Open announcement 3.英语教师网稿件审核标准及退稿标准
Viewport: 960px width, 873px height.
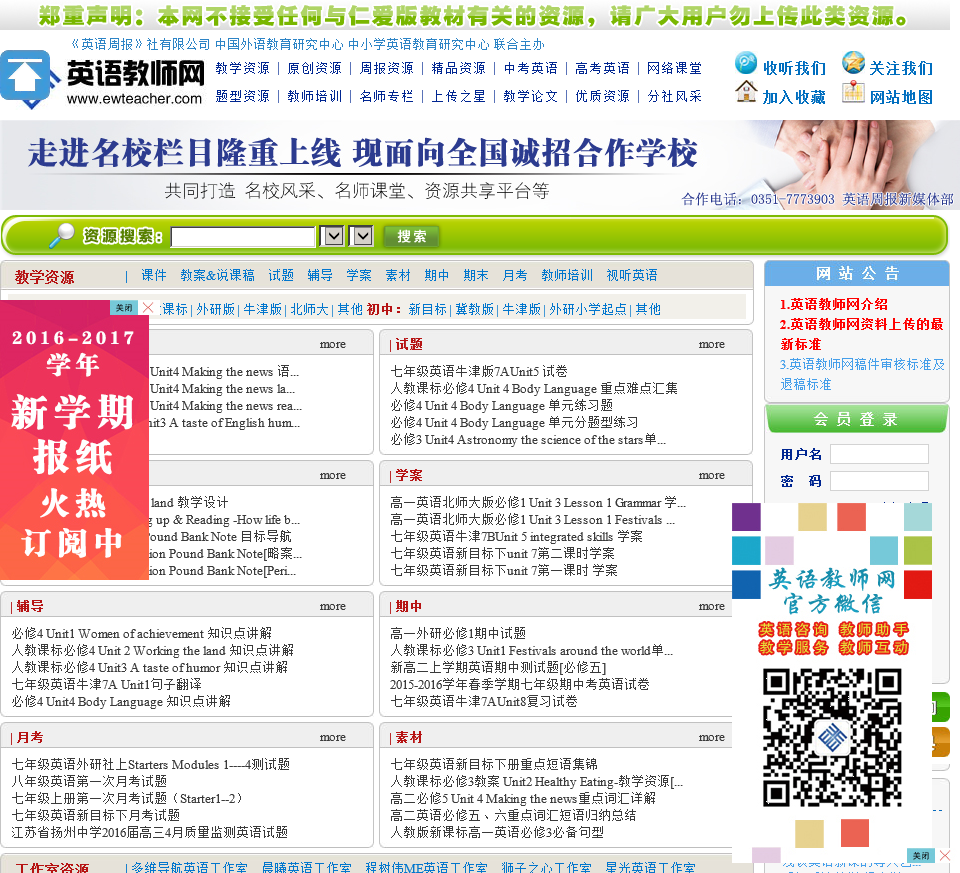coord(862,374)
